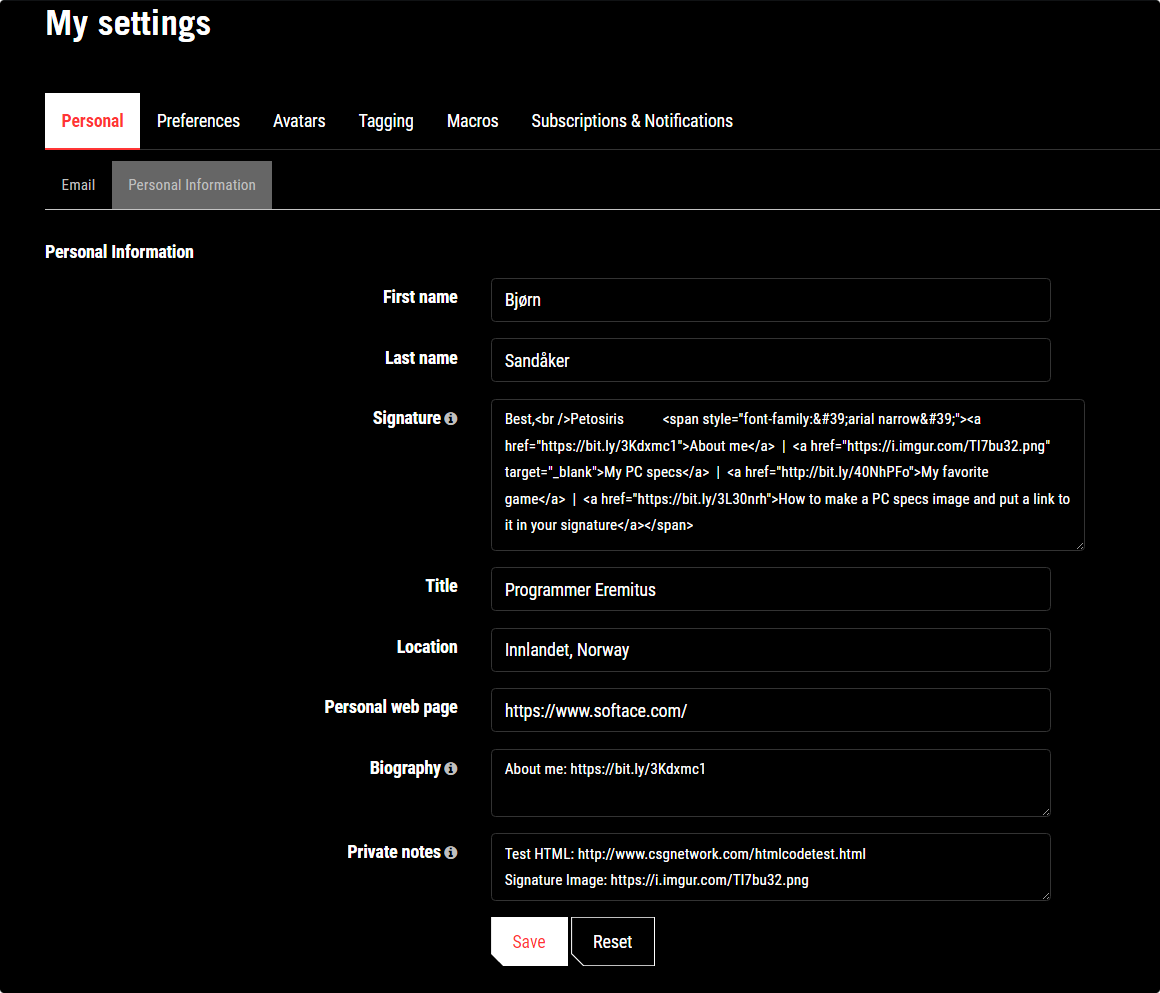Select the Location field with Innlandet, Norway
The width and height of the screenshot is (1160, 993).
pyautogui.click(x=770, y=650)
